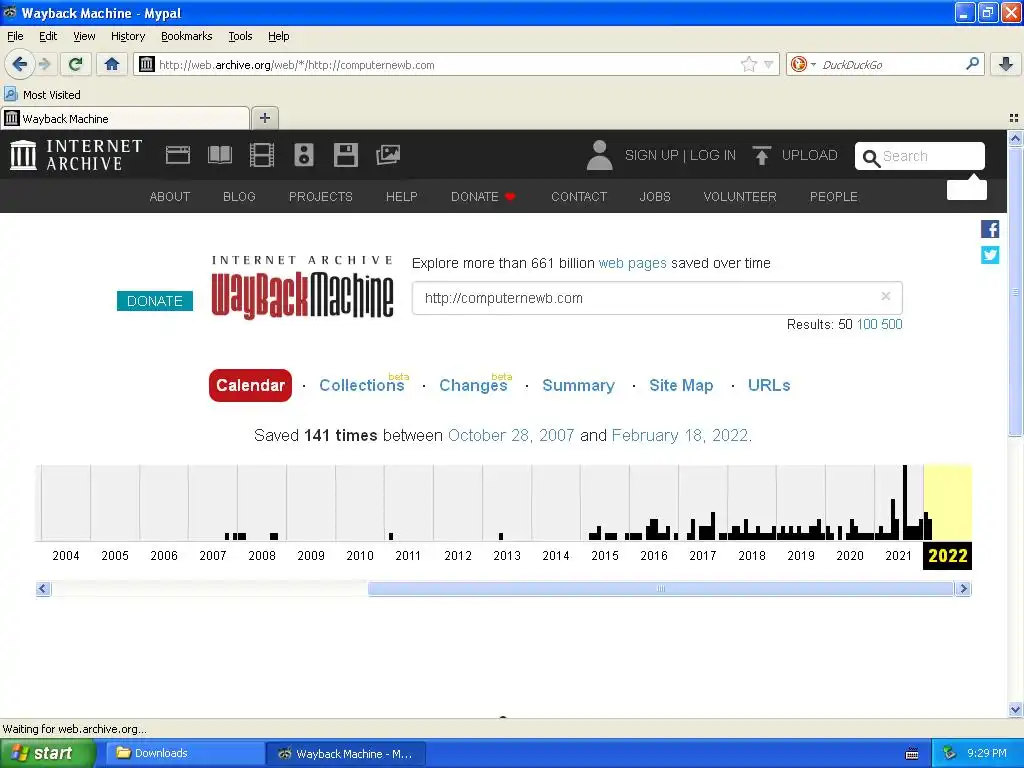Click the UPLOAD button
Image resolution: width=1024 pixels, height=768 pixels.
pos(795,155)
